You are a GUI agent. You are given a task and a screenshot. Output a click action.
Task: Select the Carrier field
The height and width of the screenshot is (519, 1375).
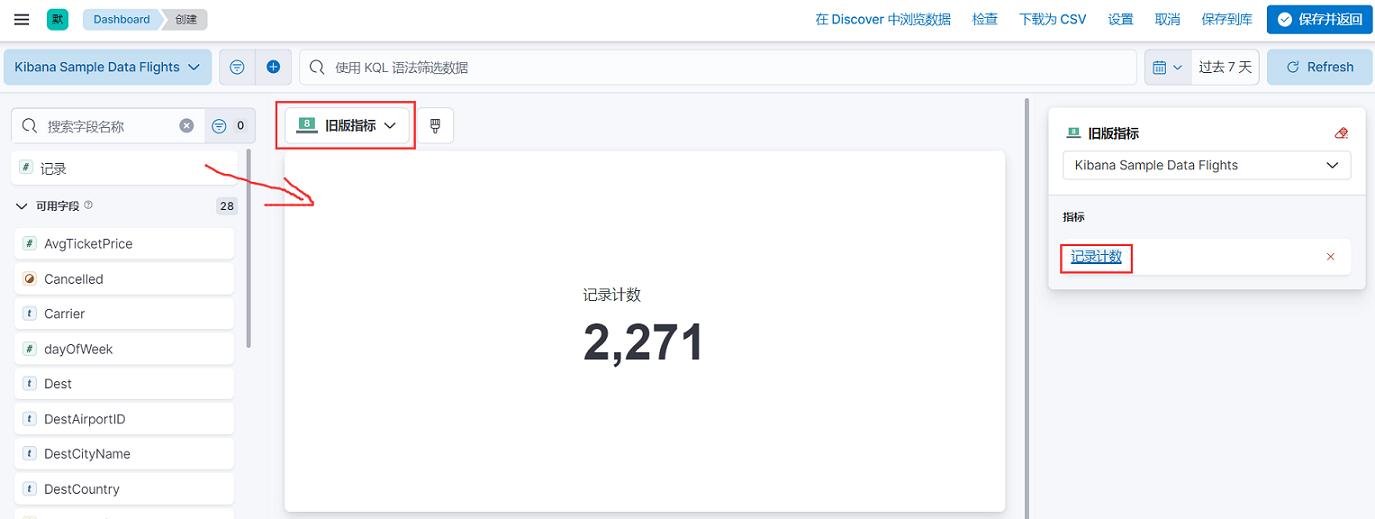coord(124,314)
